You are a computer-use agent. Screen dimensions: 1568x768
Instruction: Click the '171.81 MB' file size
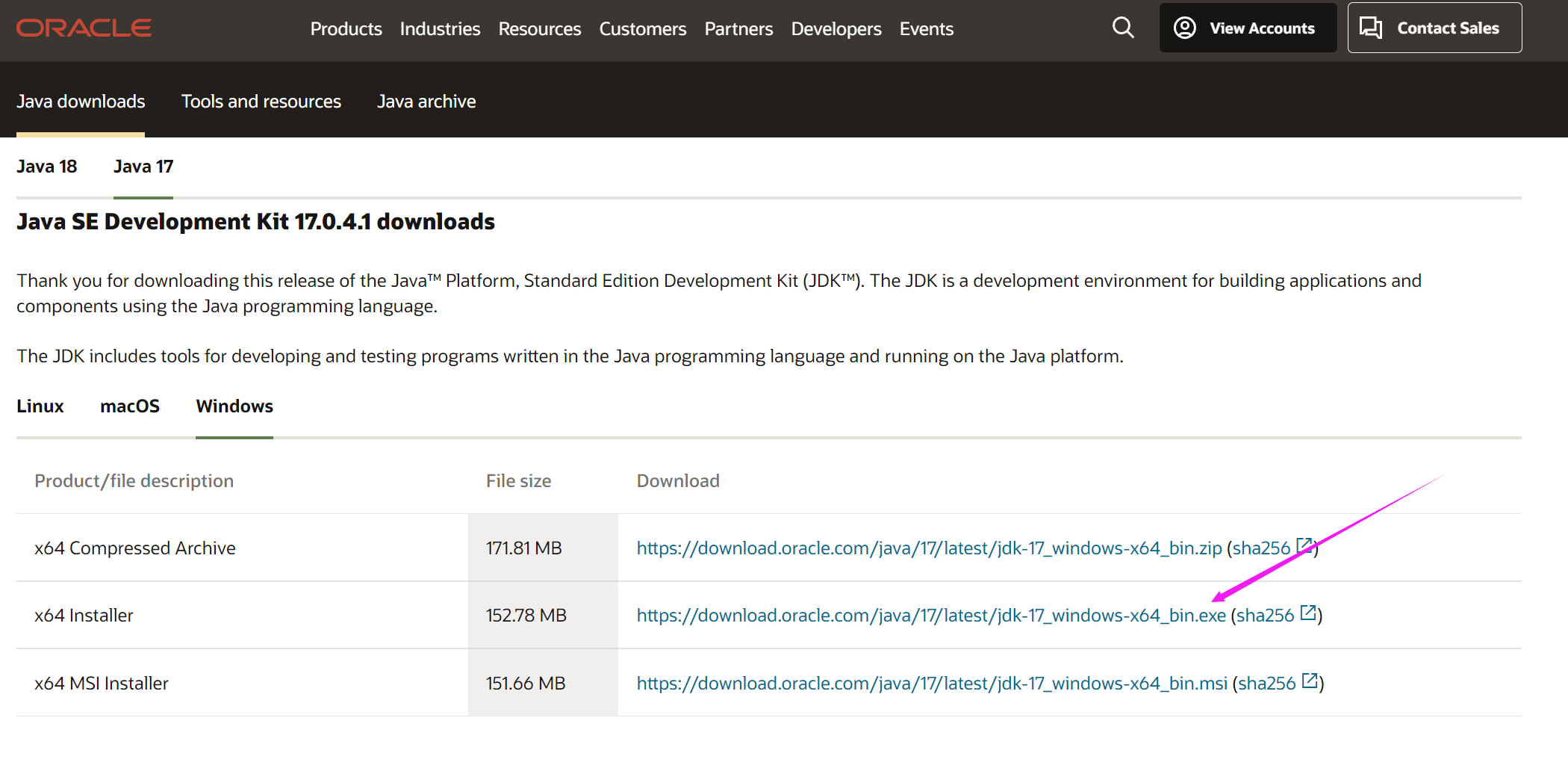tap(523, 548)
